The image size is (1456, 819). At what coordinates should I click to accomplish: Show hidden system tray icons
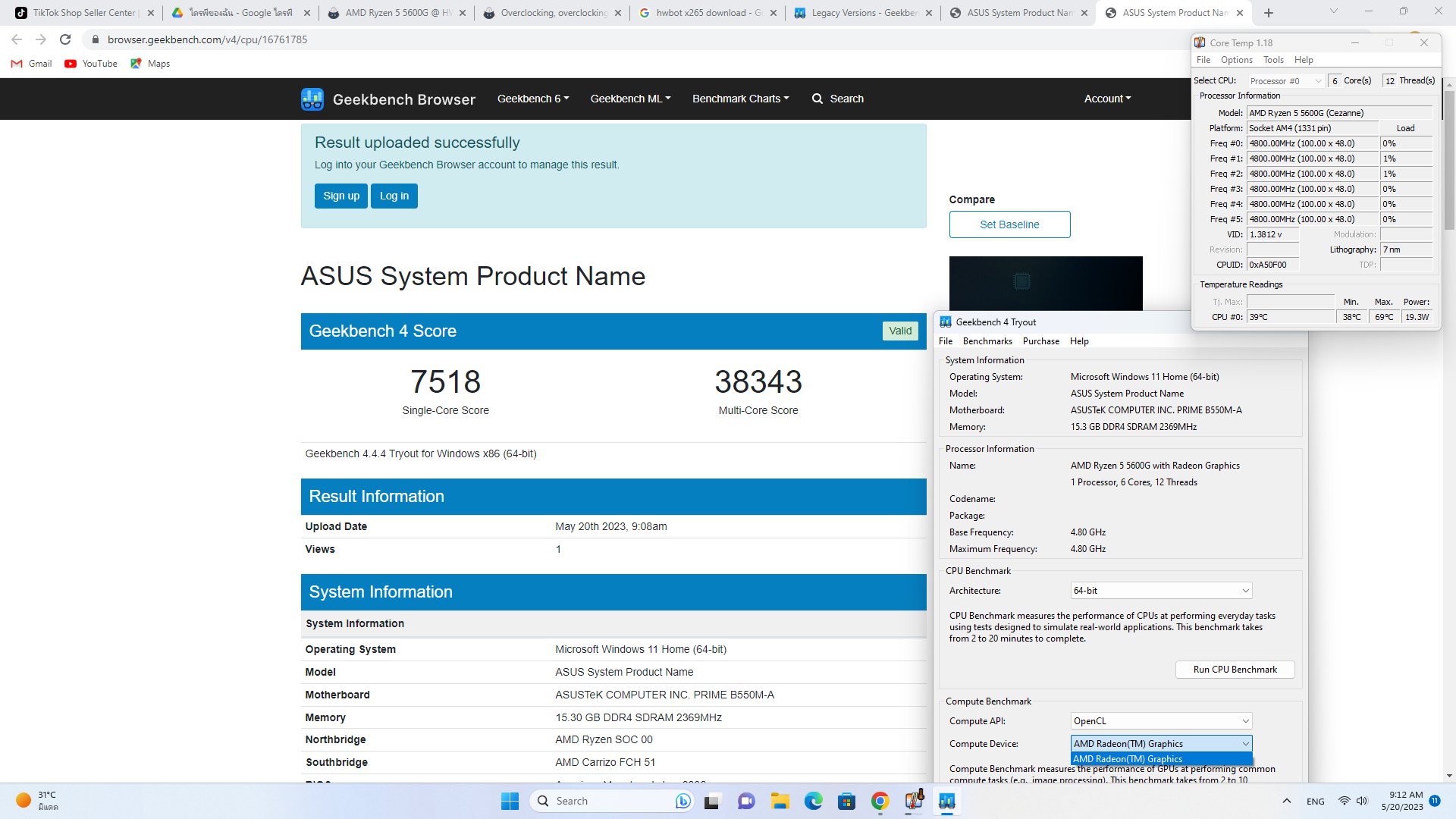point(1287,801)
